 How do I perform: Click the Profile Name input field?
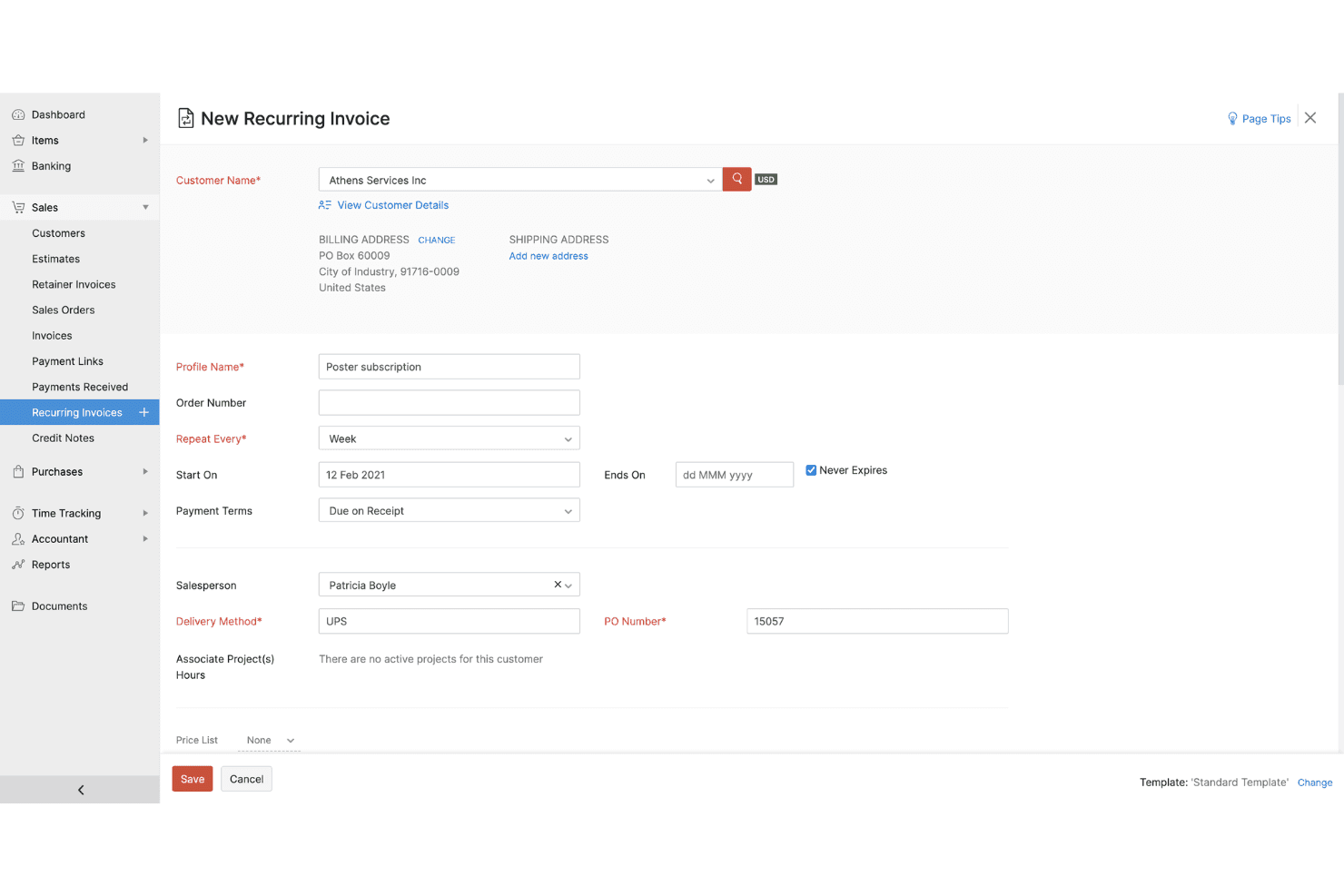pos(450,367)
